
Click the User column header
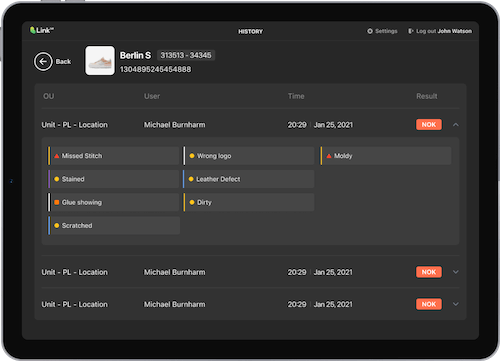[x=152, y=96]
